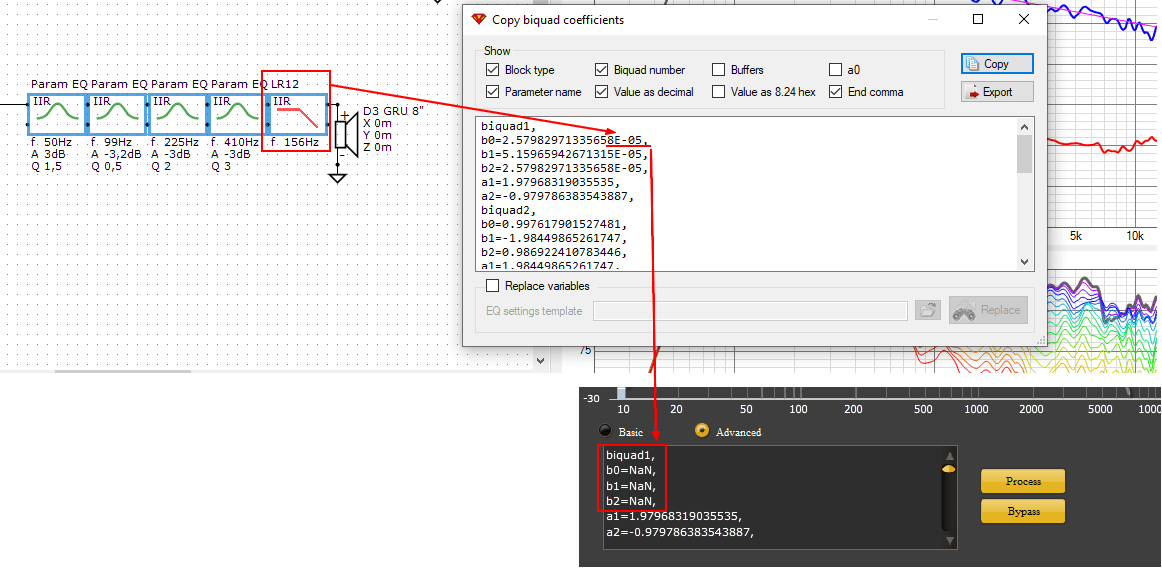Click the frequency slider handle near 10
Image resolution: width=1162 pixels, height=568 pixels.
(622, 394)
